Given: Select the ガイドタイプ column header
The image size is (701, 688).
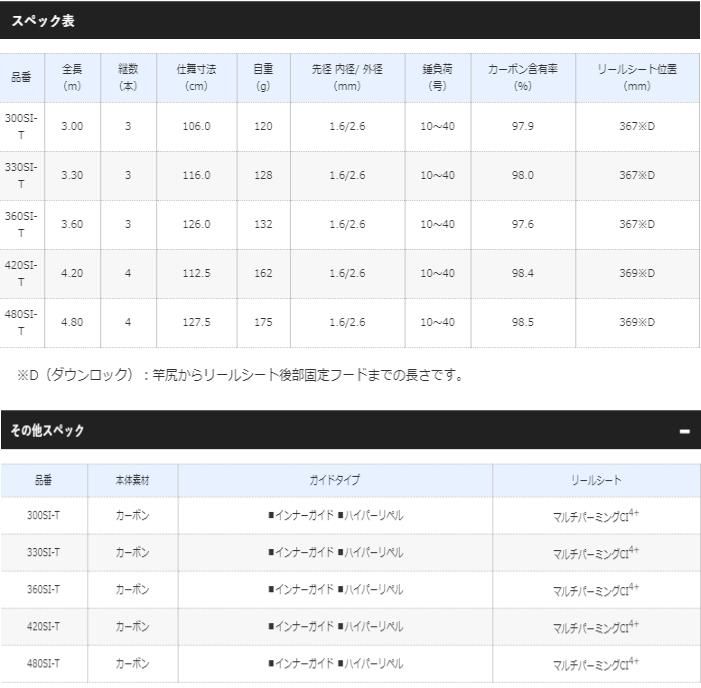Looking at the screenshot, I should (334, 481).
